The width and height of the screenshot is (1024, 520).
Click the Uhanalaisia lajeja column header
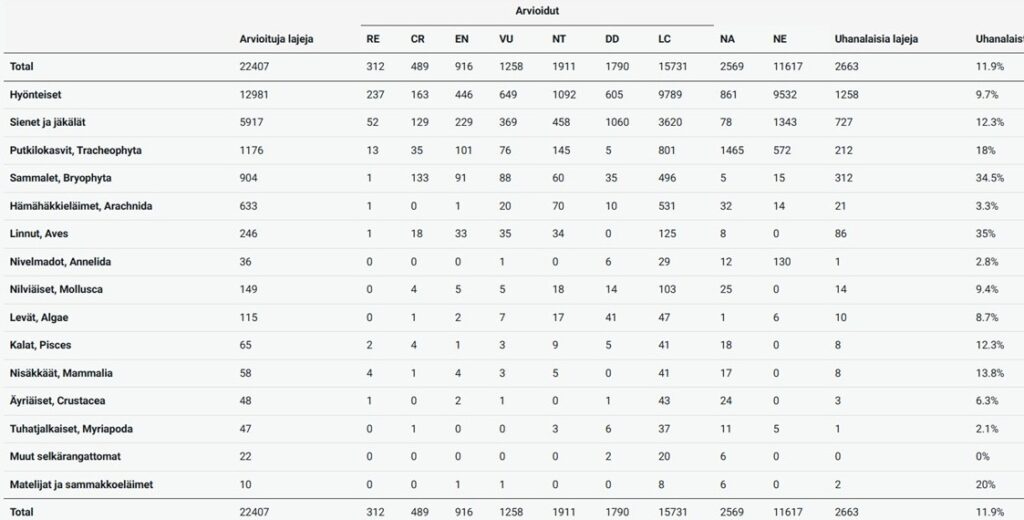coord(876,39)
